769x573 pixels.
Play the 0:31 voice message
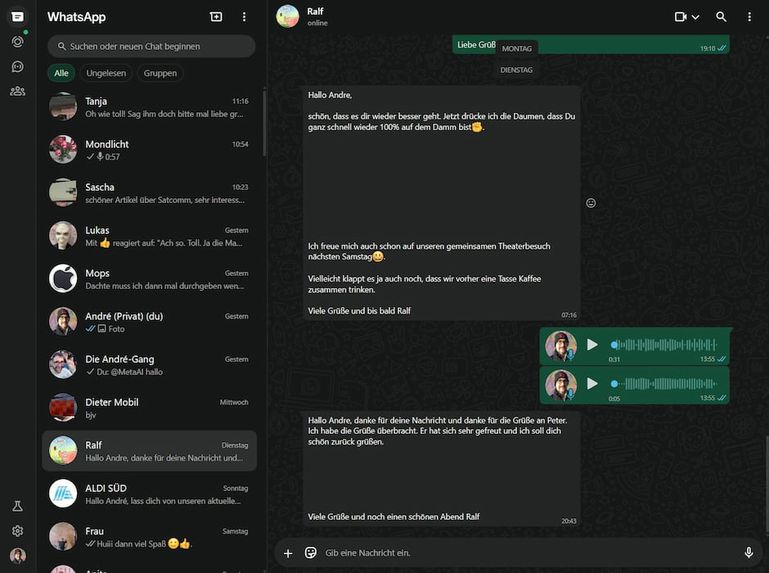click(592, 345)
